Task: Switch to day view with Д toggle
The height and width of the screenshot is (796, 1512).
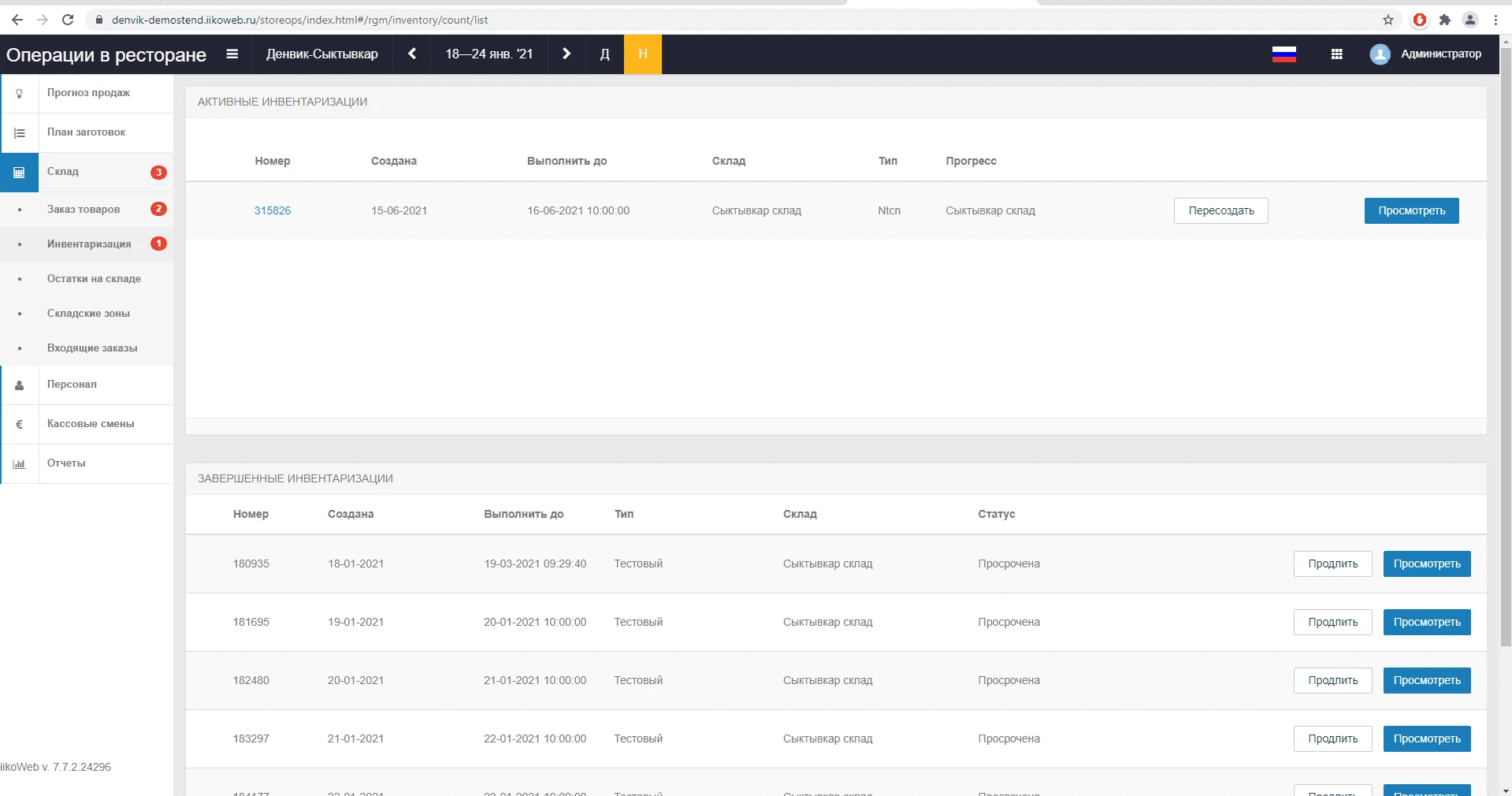Action: point(604,54)
